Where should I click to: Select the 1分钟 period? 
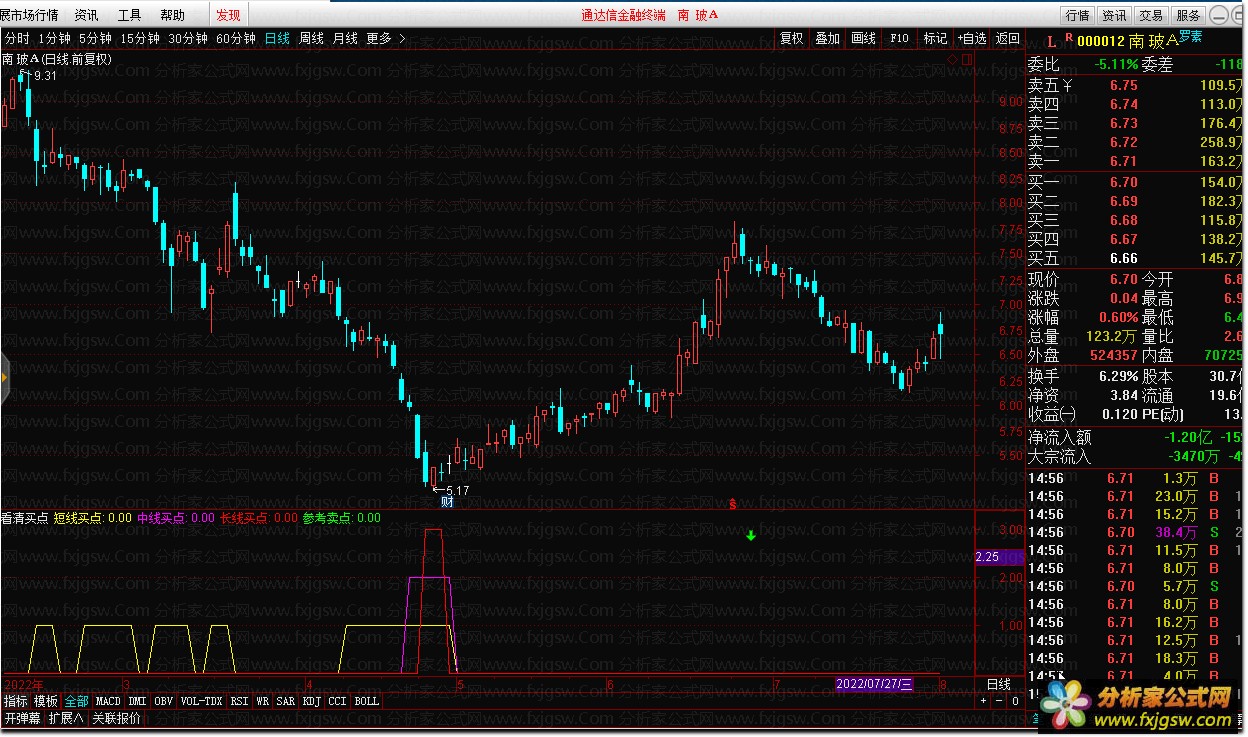pyautogui.click(x=54, y=38)
